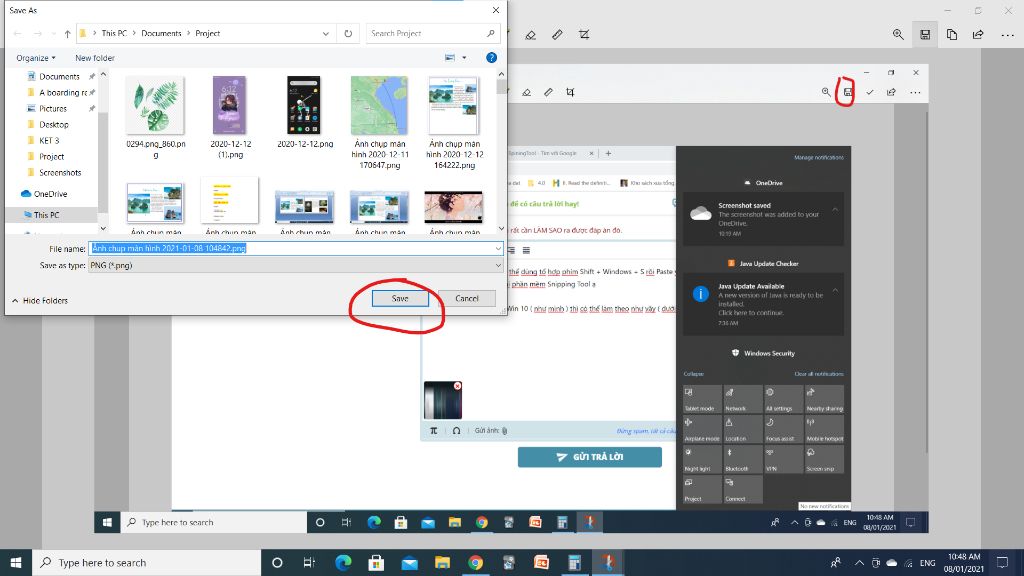Viewport: 1024px width, 576px height.
Task: Open Cortana from taskbar
Action: (277, 562)
